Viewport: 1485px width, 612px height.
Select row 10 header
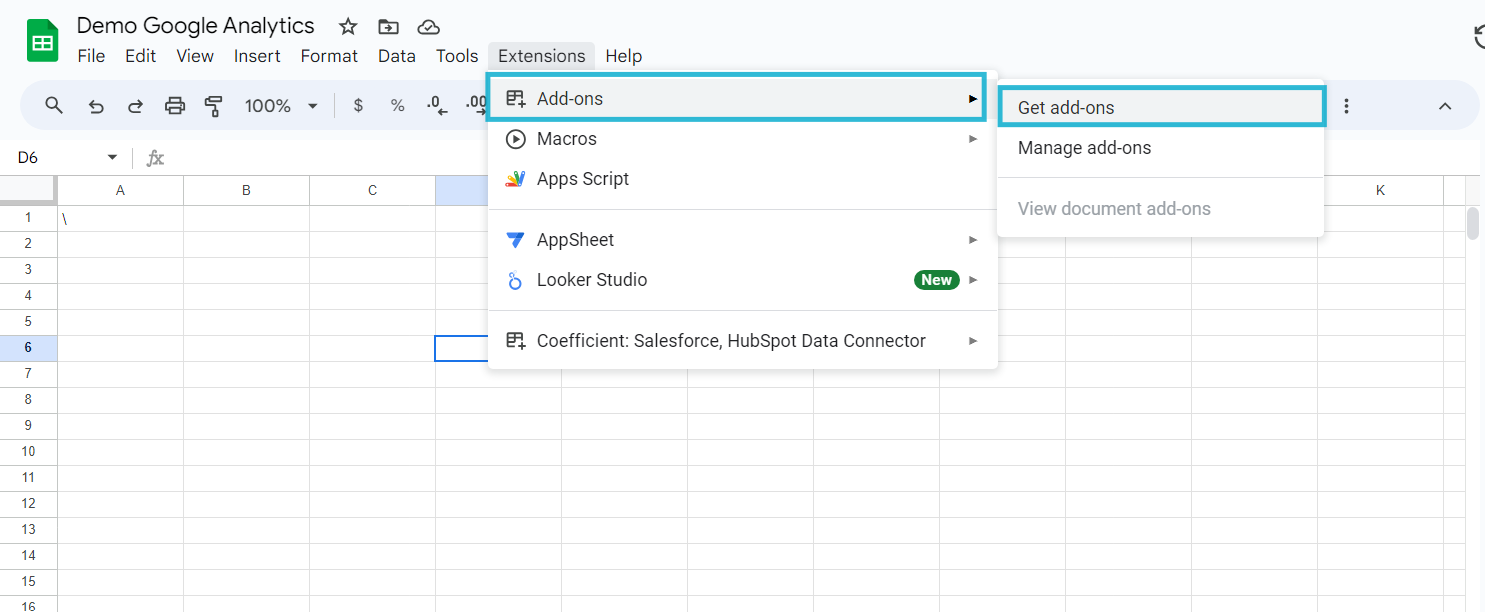coord(28,451)
